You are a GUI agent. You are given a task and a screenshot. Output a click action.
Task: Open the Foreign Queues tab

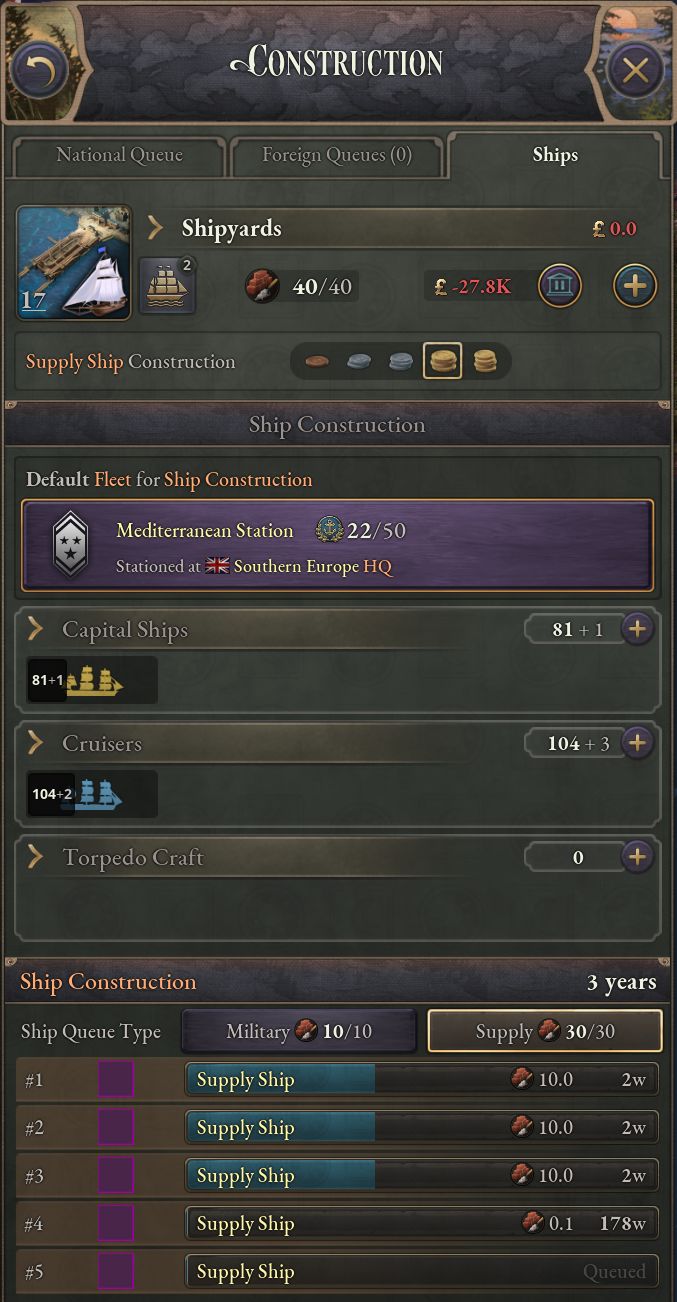tap(336, 155)
